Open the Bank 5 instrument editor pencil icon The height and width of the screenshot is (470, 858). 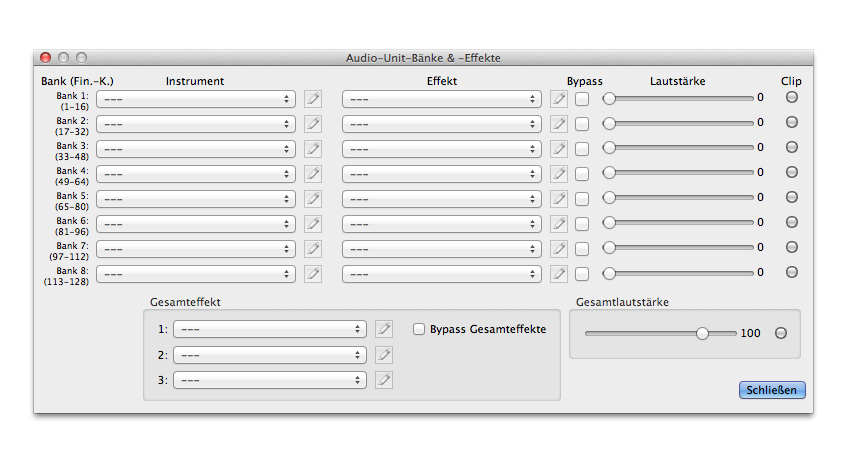pos(313,199)
